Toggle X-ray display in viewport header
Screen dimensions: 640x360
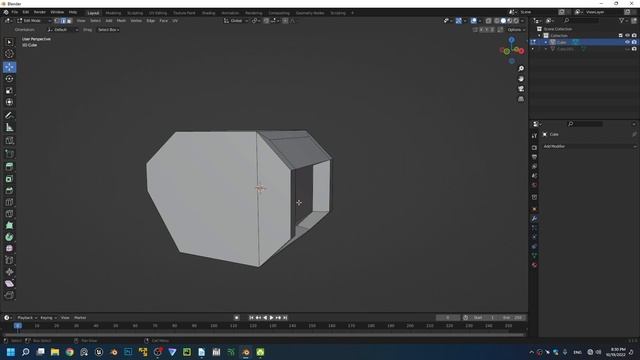pyautogui.click(x=489, y=20)
